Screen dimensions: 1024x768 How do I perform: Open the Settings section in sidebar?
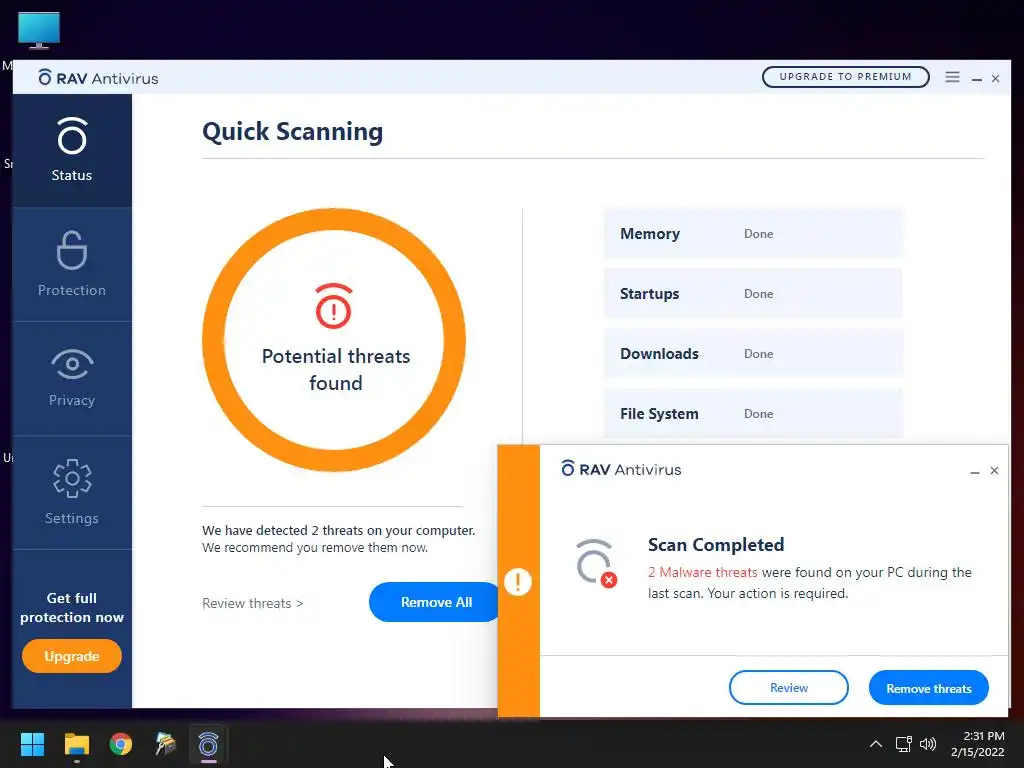tap(72, 492)
